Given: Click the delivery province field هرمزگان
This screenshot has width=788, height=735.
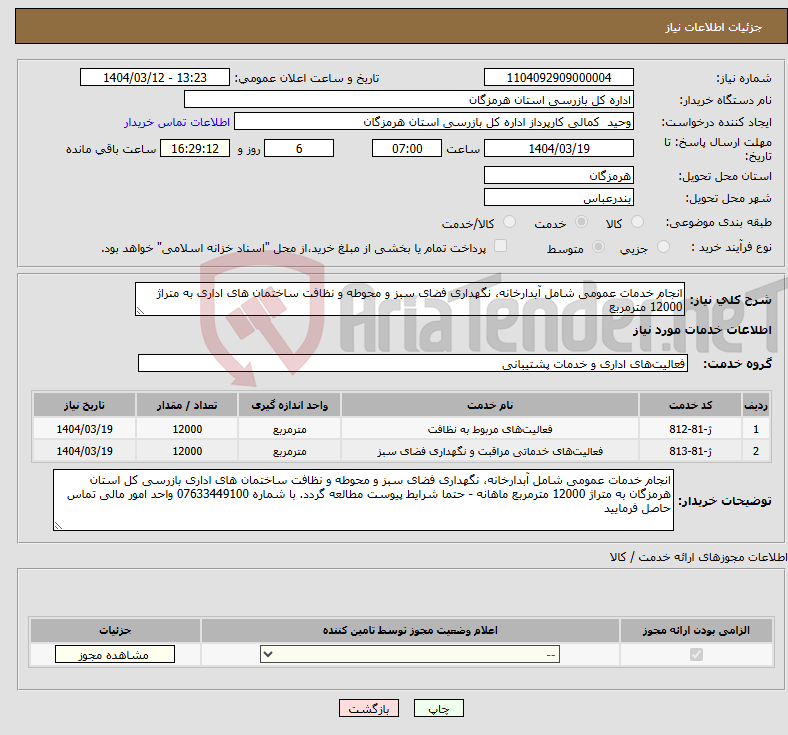Looking at the screenshot, I should (558, 175).
